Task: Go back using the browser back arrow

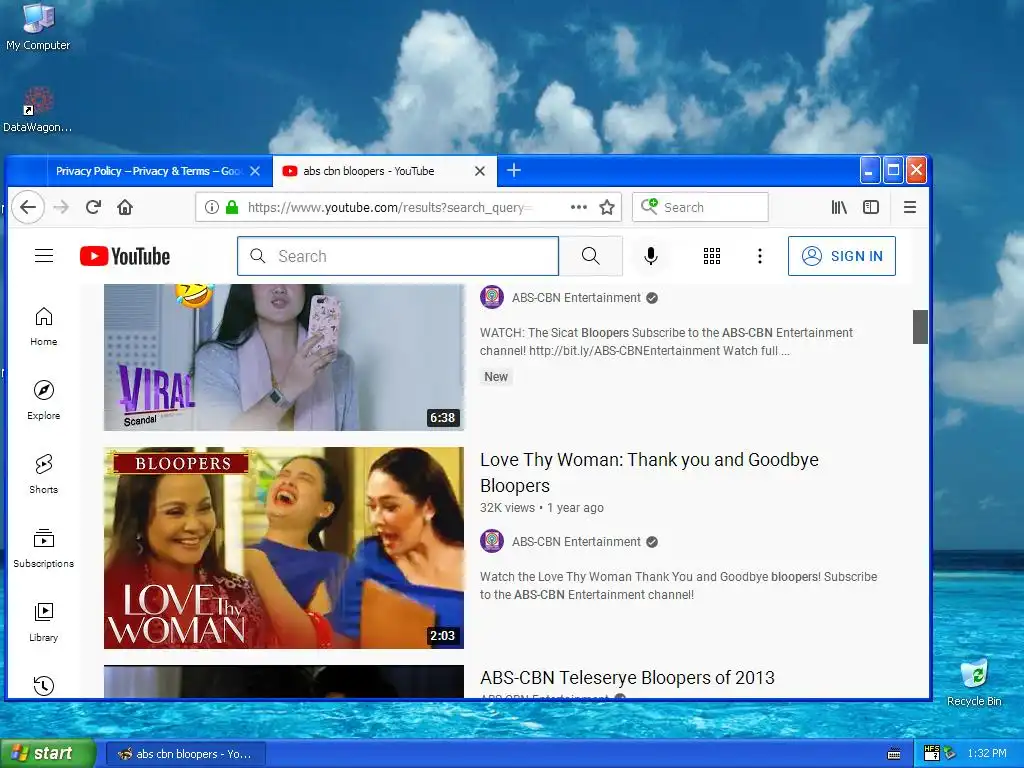Action: (28, 207)
